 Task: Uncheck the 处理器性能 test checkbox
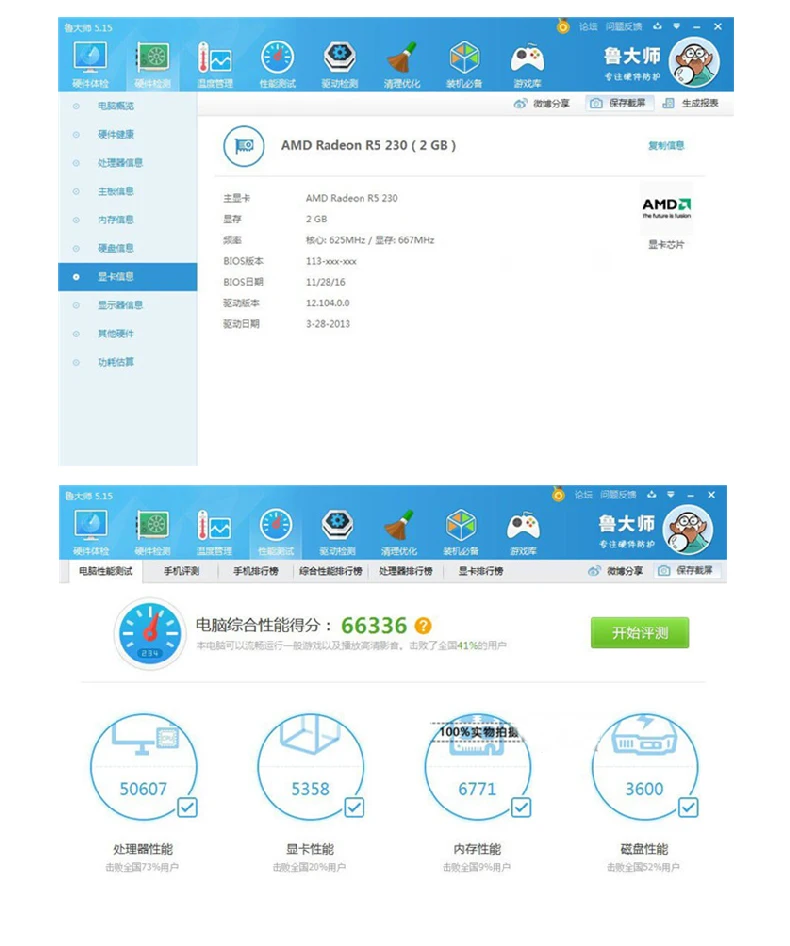click(187, 807)
